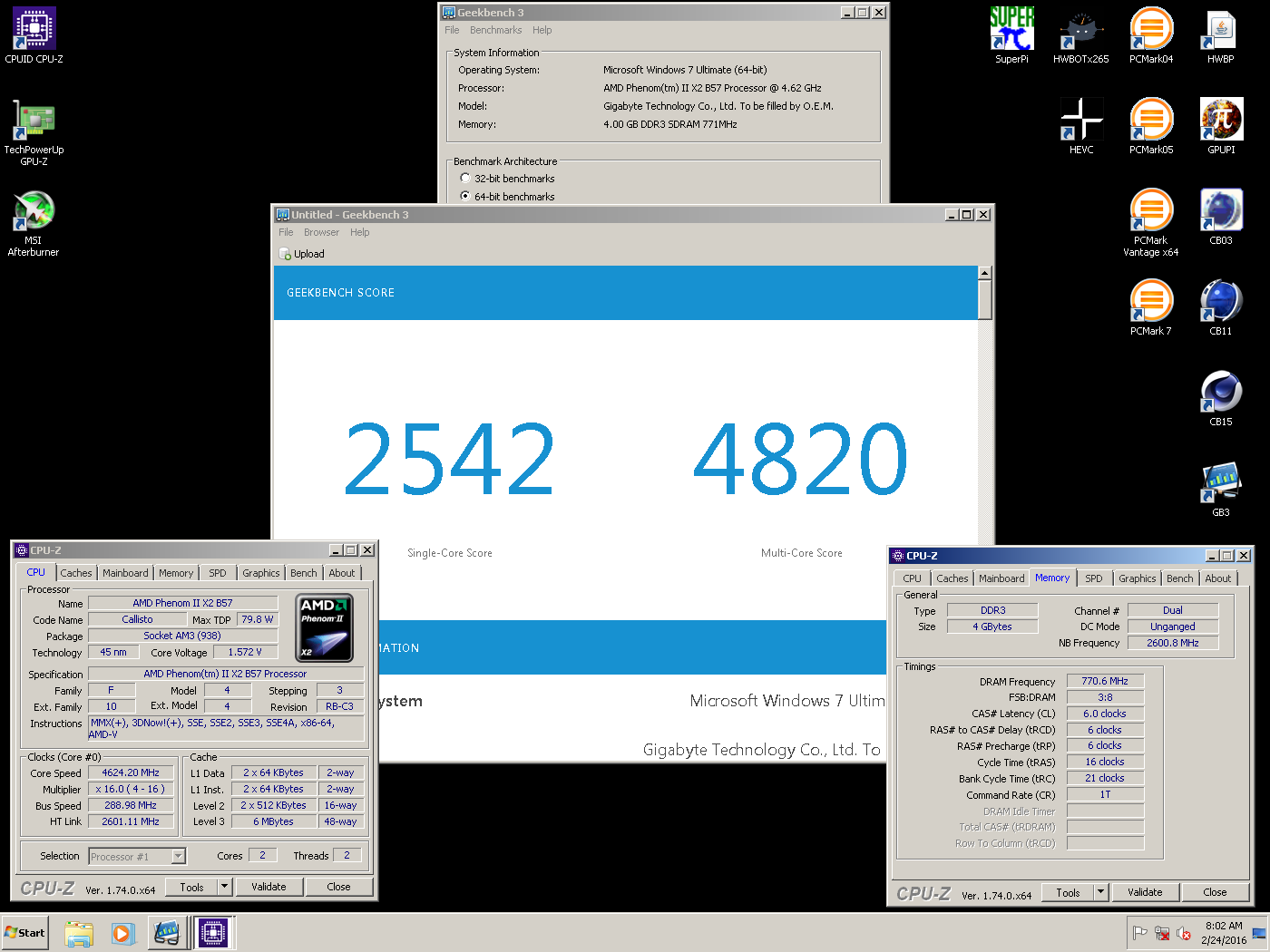Click the taskbar clock showing 8:02 AM
The image size is (1270, 952).
click(x=1223, y=933)
